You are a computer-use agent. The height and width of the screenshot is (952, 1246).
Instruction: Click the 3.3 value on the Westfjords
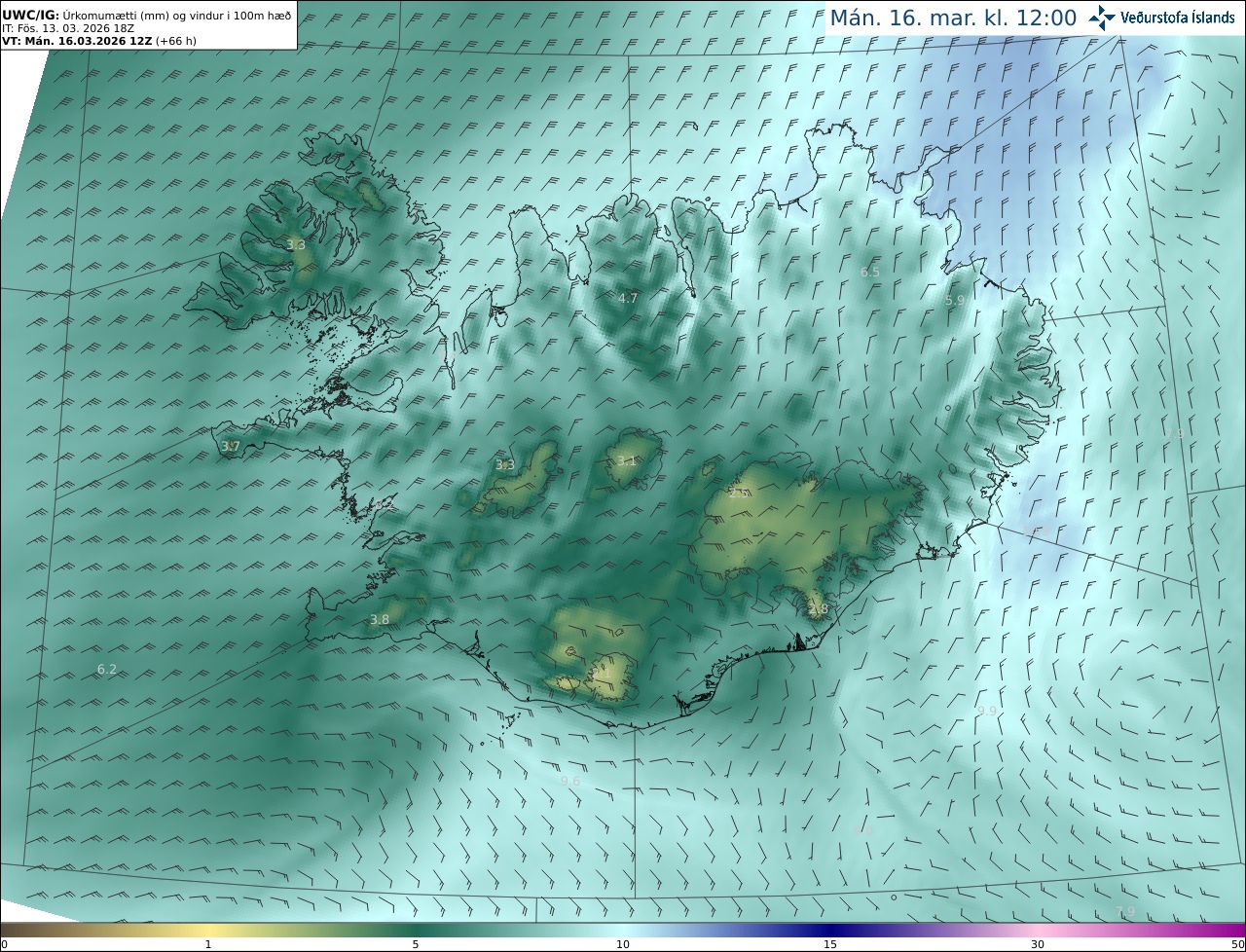coord(296,245)
